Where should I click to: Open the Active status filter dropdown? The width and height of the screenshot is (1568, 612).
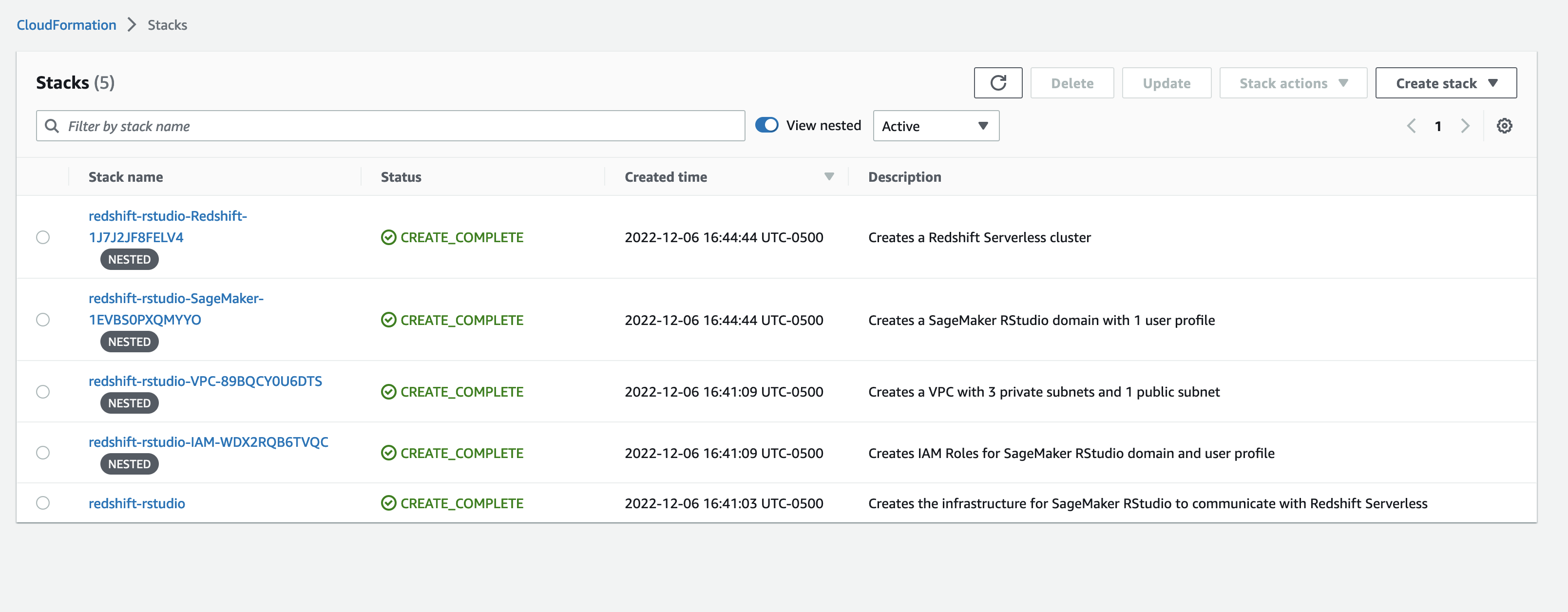[x=936, y=126]
